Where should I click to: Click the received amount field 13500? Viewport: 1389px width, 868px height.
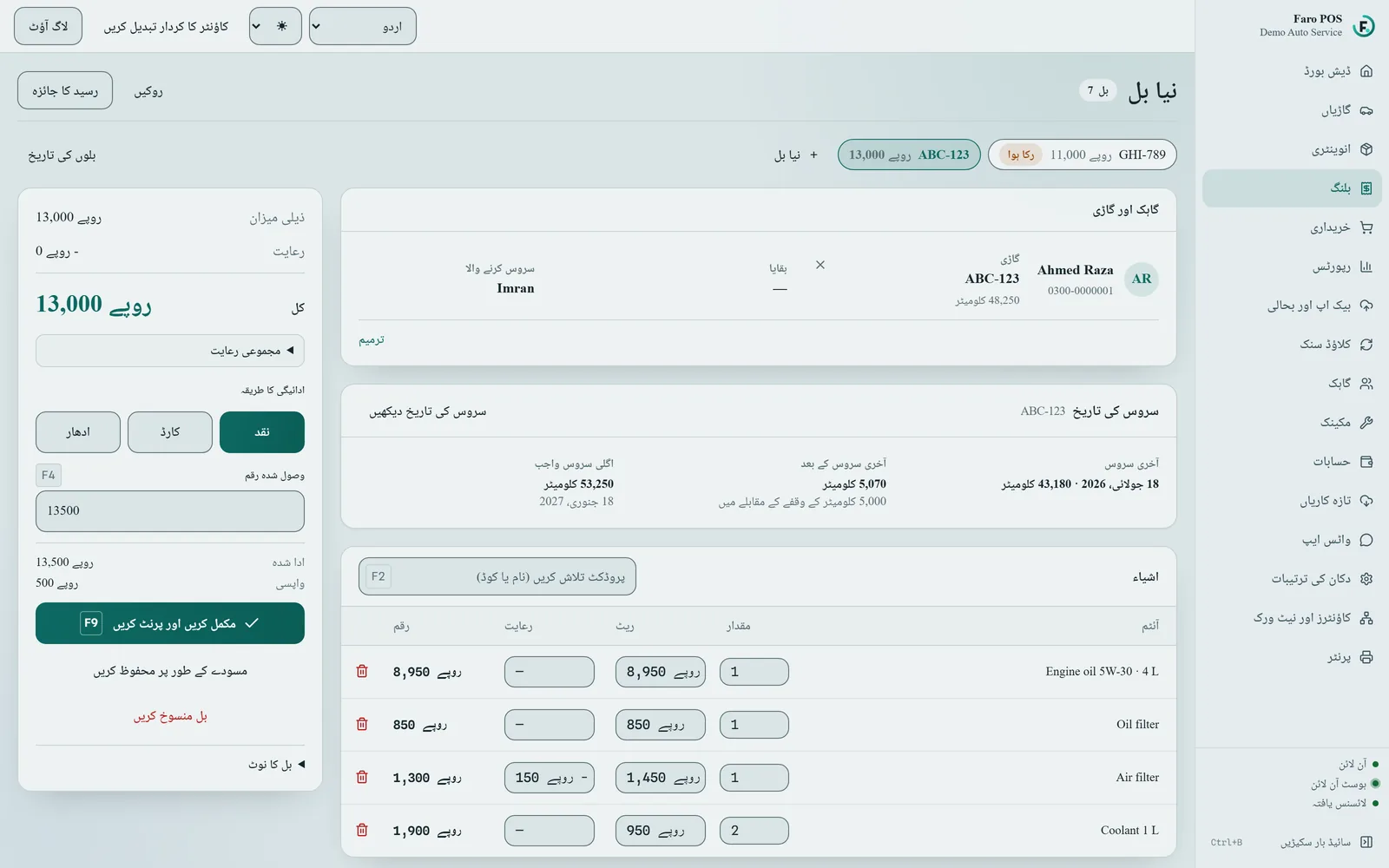[170, 511]
